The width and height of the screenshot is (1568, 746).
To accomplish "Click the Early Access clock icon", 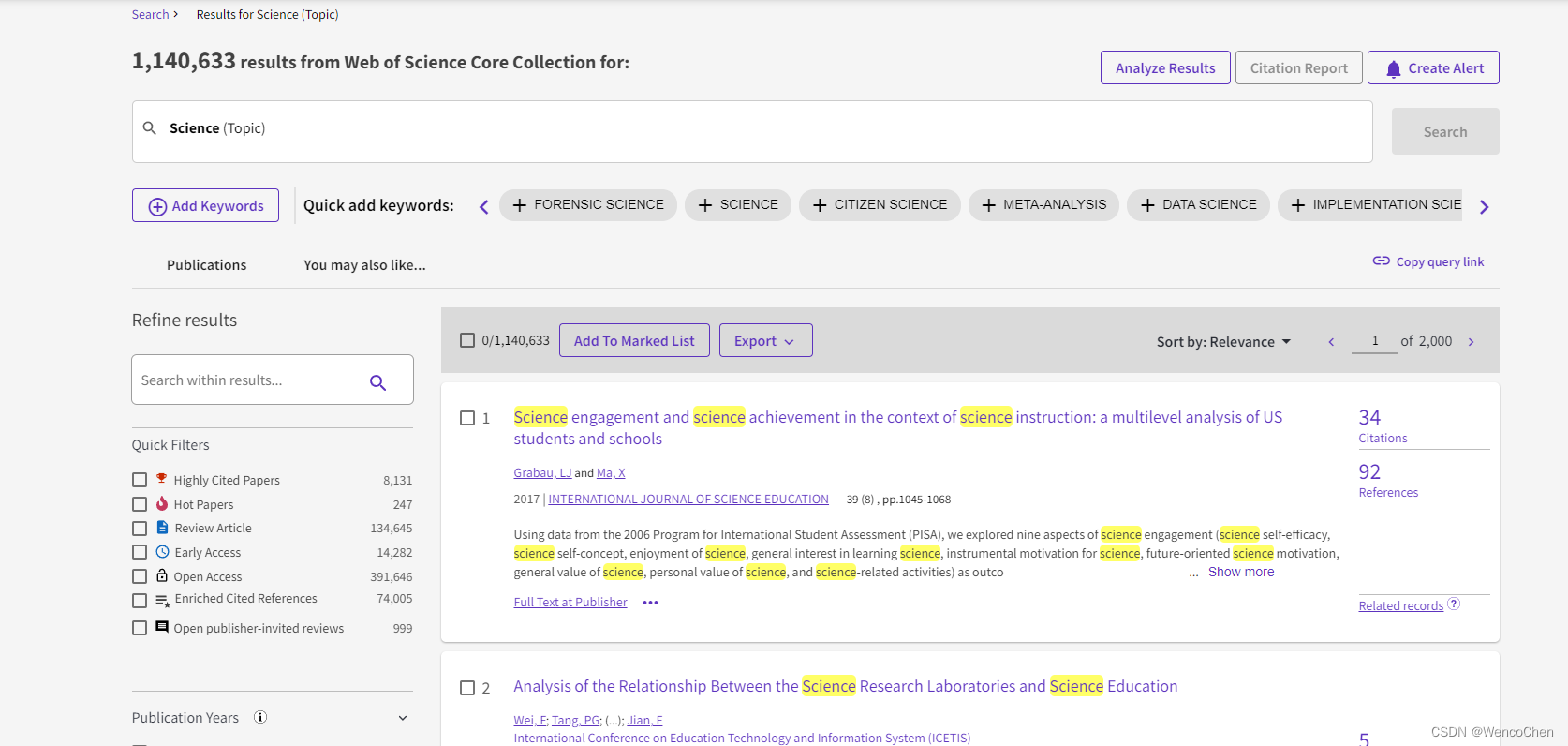I will (x=162, y=552).
